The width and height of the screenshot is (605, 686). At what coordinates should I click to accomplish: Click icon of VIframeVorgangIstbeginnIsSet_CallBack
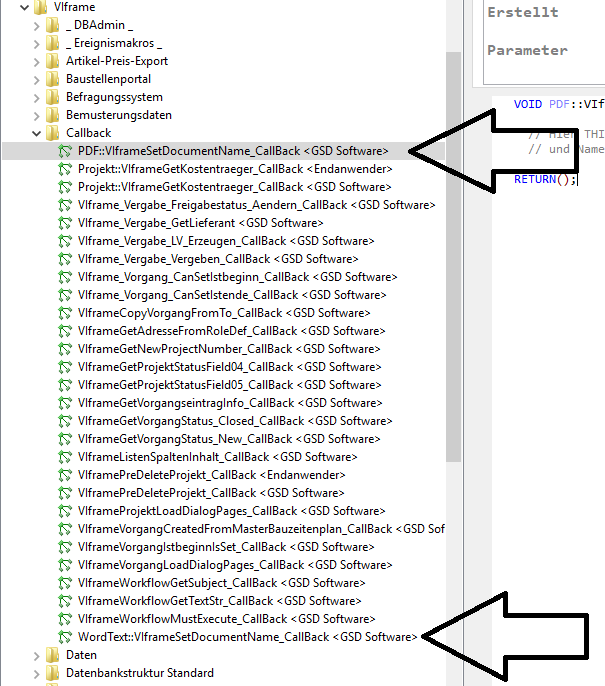tap(65, 547)
